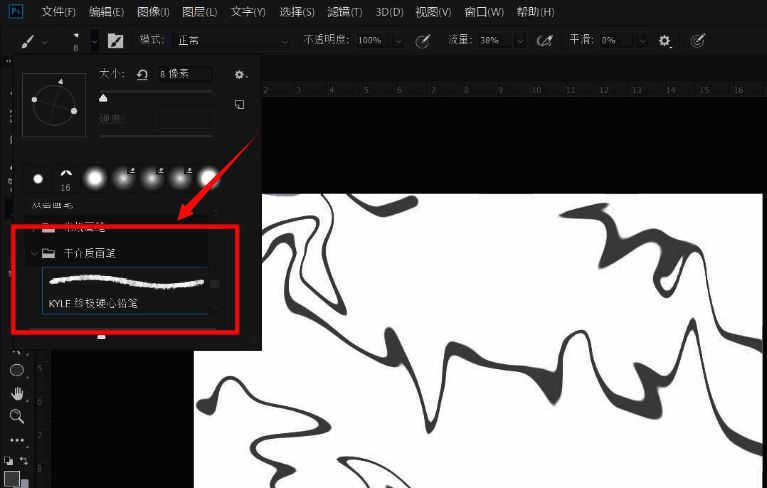
Task: Open the 选择(S) menu
Action: (297, 12)
